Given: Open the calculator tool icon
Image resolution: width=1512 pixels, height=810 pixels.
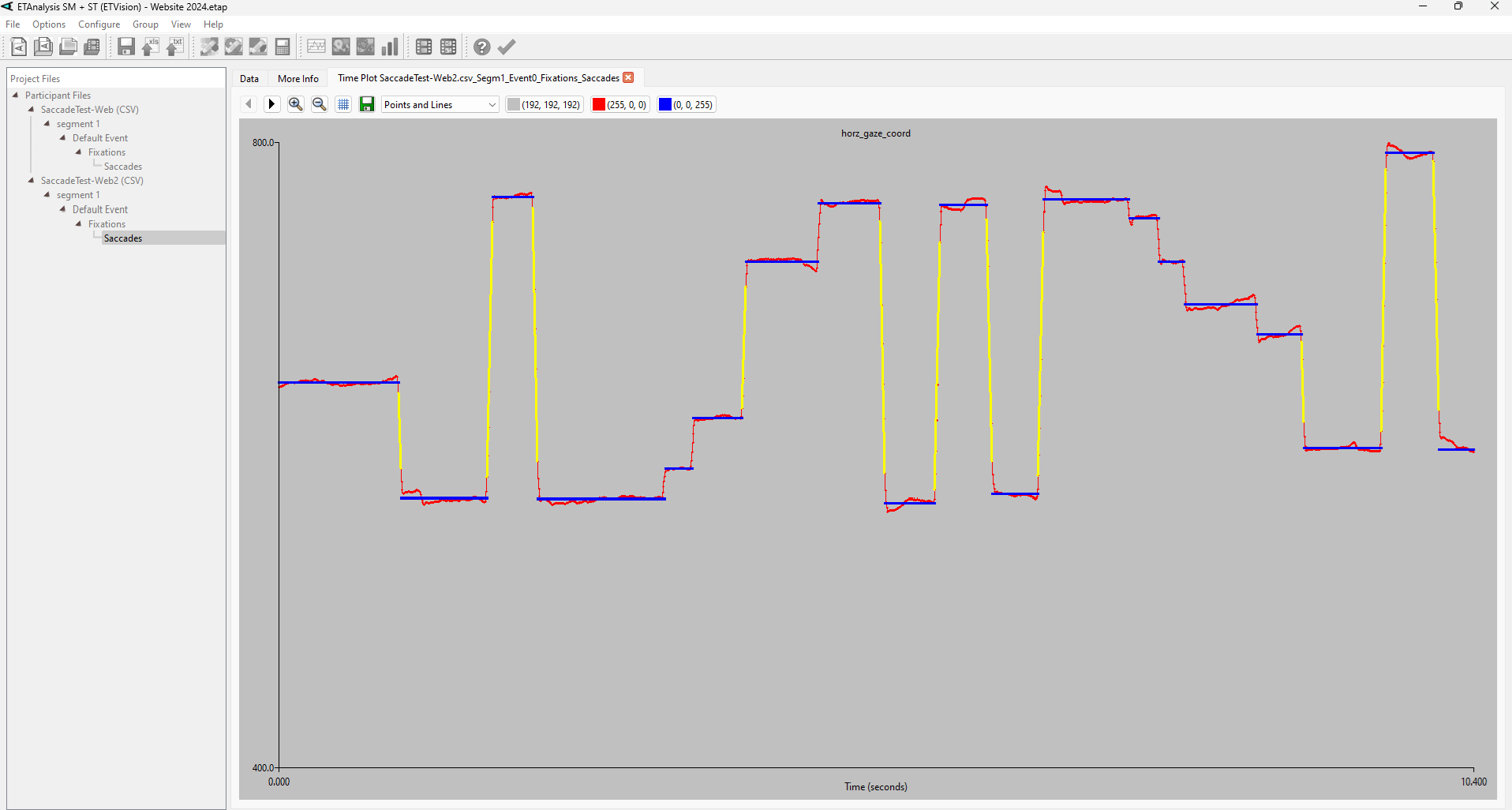Looking at the screenshot, I should tap(283, 47).
